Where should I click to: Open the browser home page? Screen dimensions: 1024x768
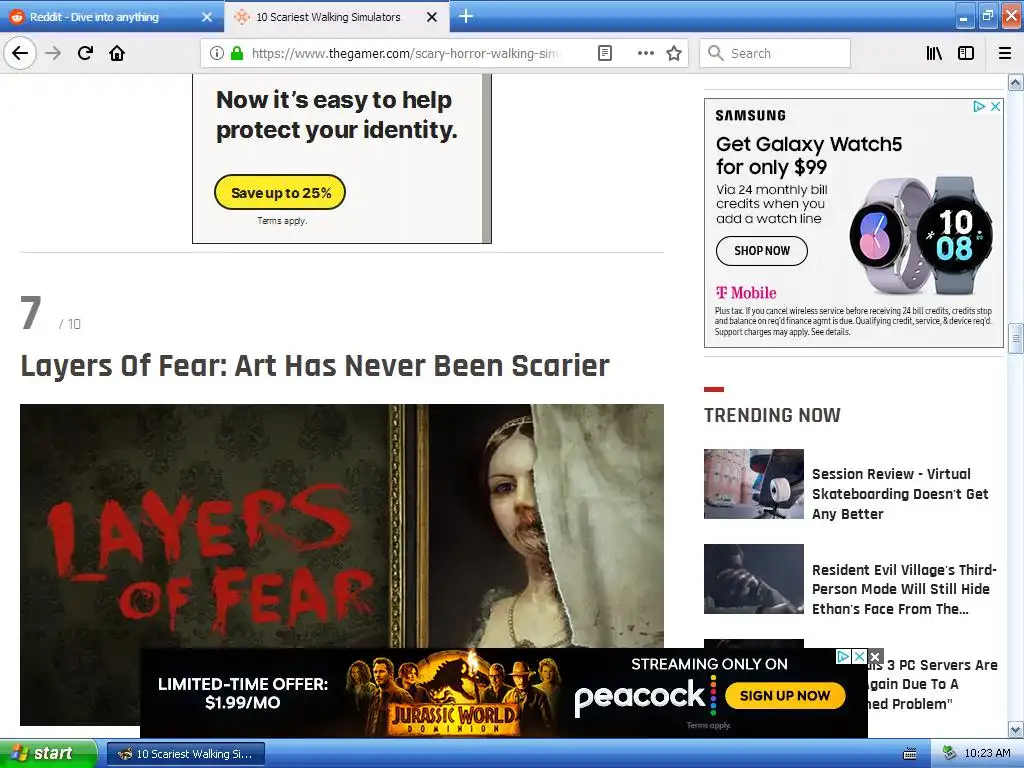117,53
